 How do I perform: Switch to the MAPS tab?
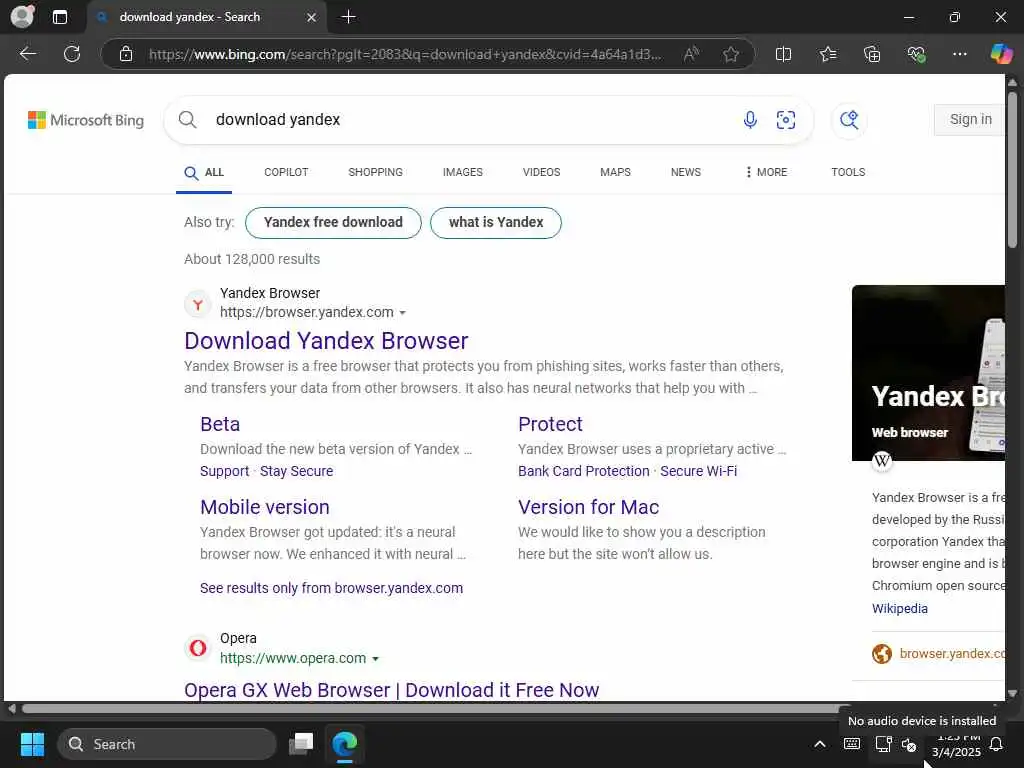pos(615,172)
